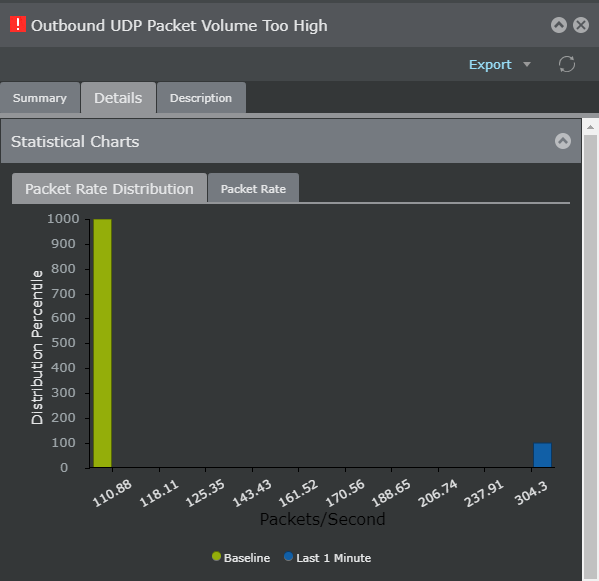Select the Details tab
The width and height of the screenshot is (599, 581).
point(118,98)
